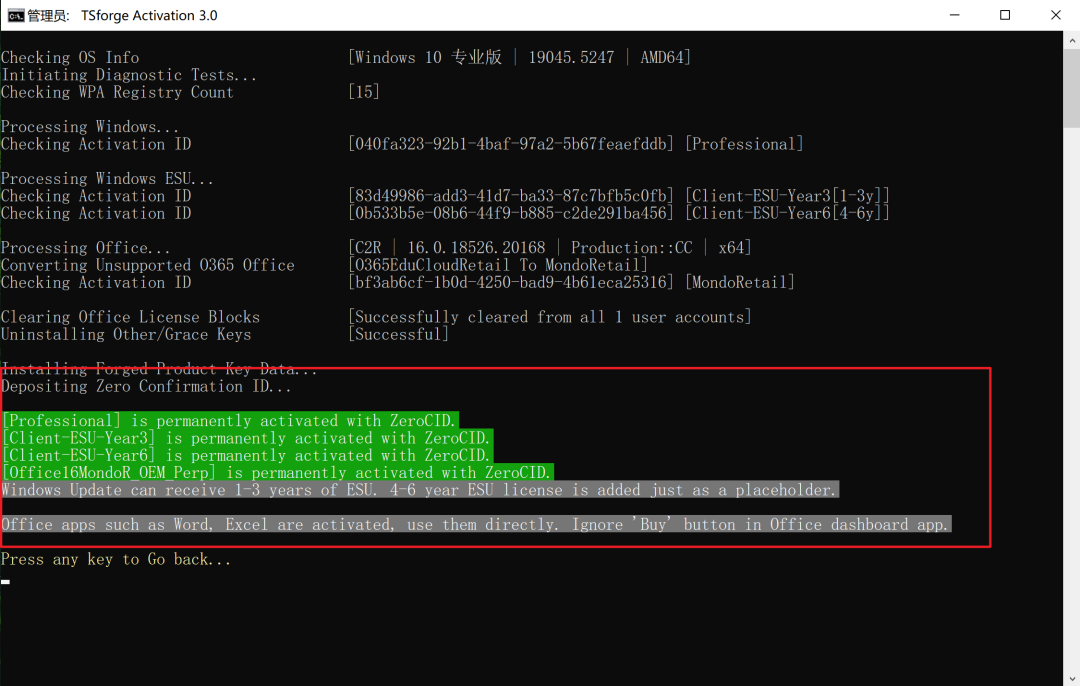Image resolution: width=1080 pixels, height=686 pixels.
Task: Click 'Processing Office...' line
Action: (x=85, y=248)
